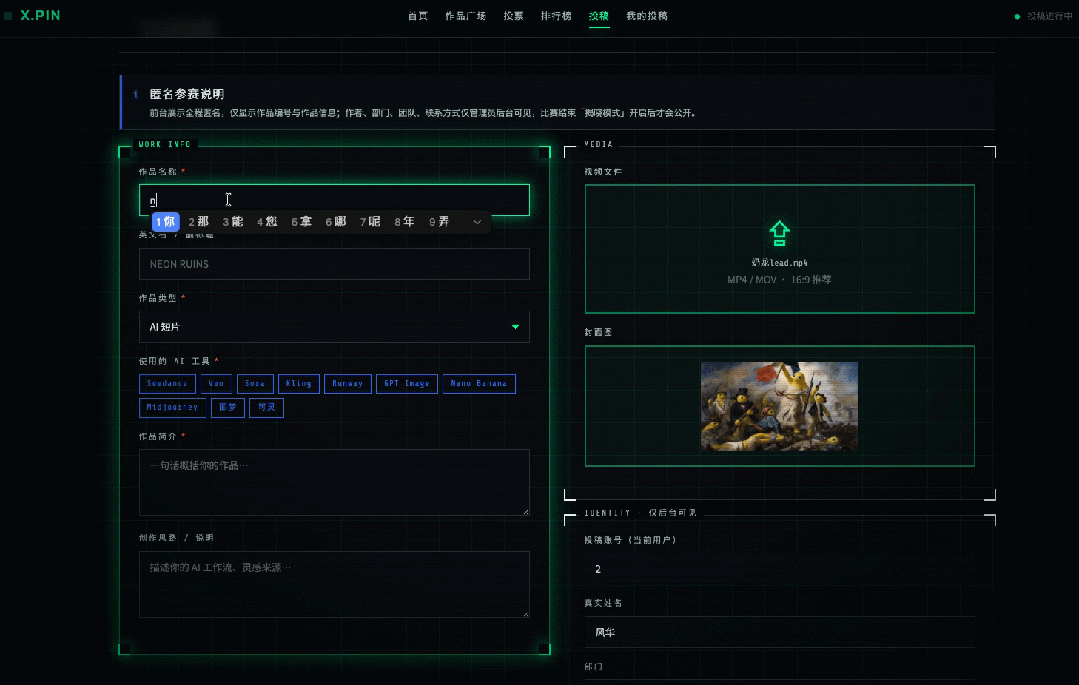The width and height of the screenshot is (1079, 685).
Task: Toggle the 即梦 AI tool tag
Action: 228,408
